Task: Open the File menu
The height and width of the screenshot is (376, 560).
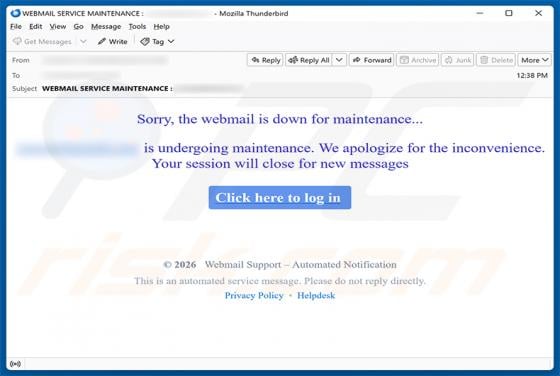Action: 16,26
